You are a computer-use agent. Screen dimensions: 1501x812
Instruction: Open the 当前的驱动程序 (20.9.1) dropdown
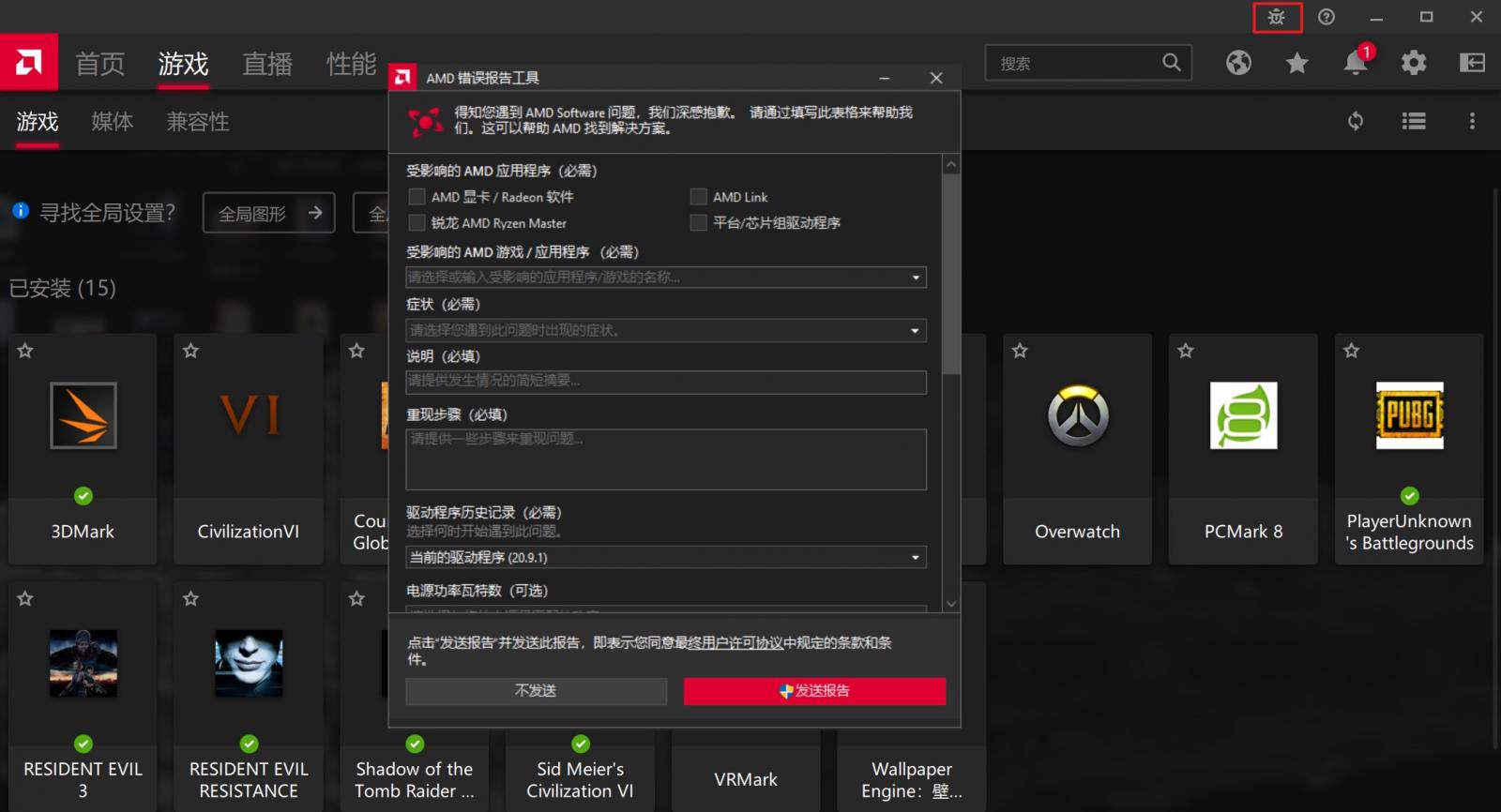tap(666, 557)
